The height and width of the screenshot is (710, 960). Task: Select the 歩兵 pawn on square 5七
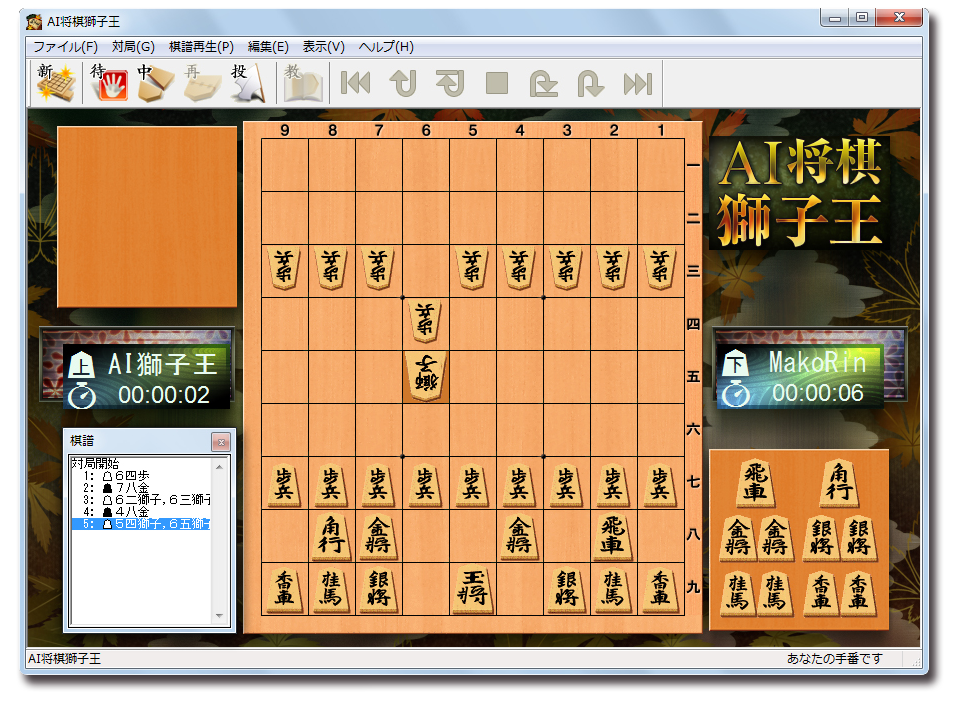[x=473, y=485]
